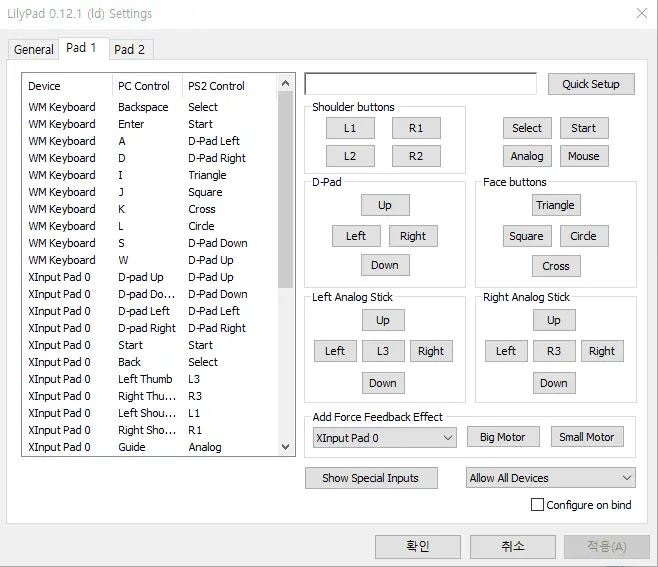The height and width of the screenshot is (567, 658).
Task: Enable Configure on bind checkbox
Action: point(537,505)
